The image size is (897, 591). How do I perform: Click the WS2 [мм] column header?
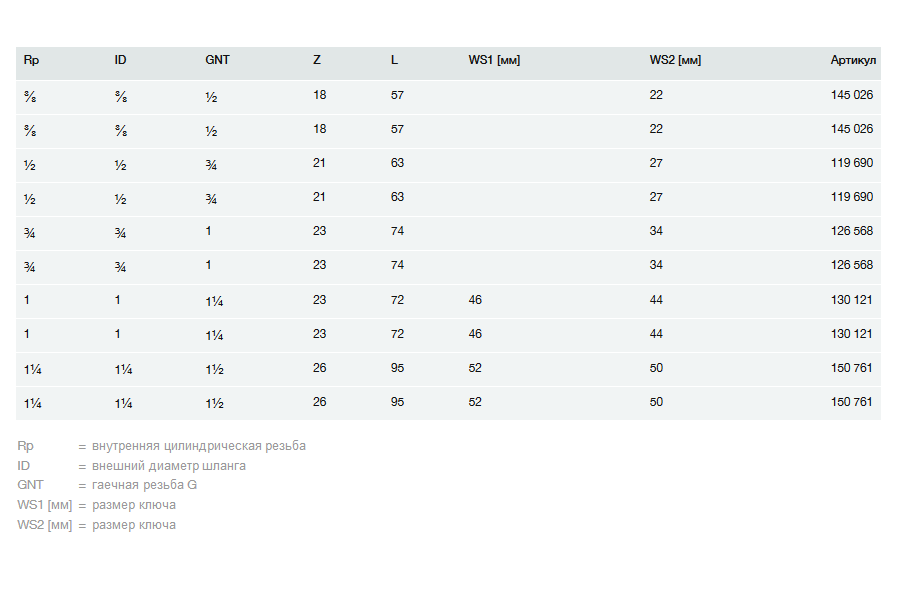(675, 60)
